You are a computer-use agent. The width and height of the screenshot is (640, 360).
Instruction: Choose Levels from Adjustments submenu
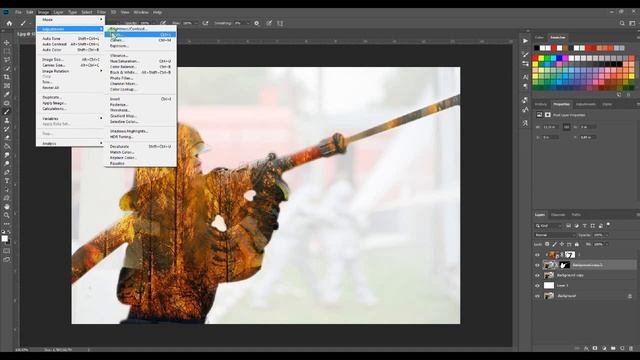pos(140,35)
